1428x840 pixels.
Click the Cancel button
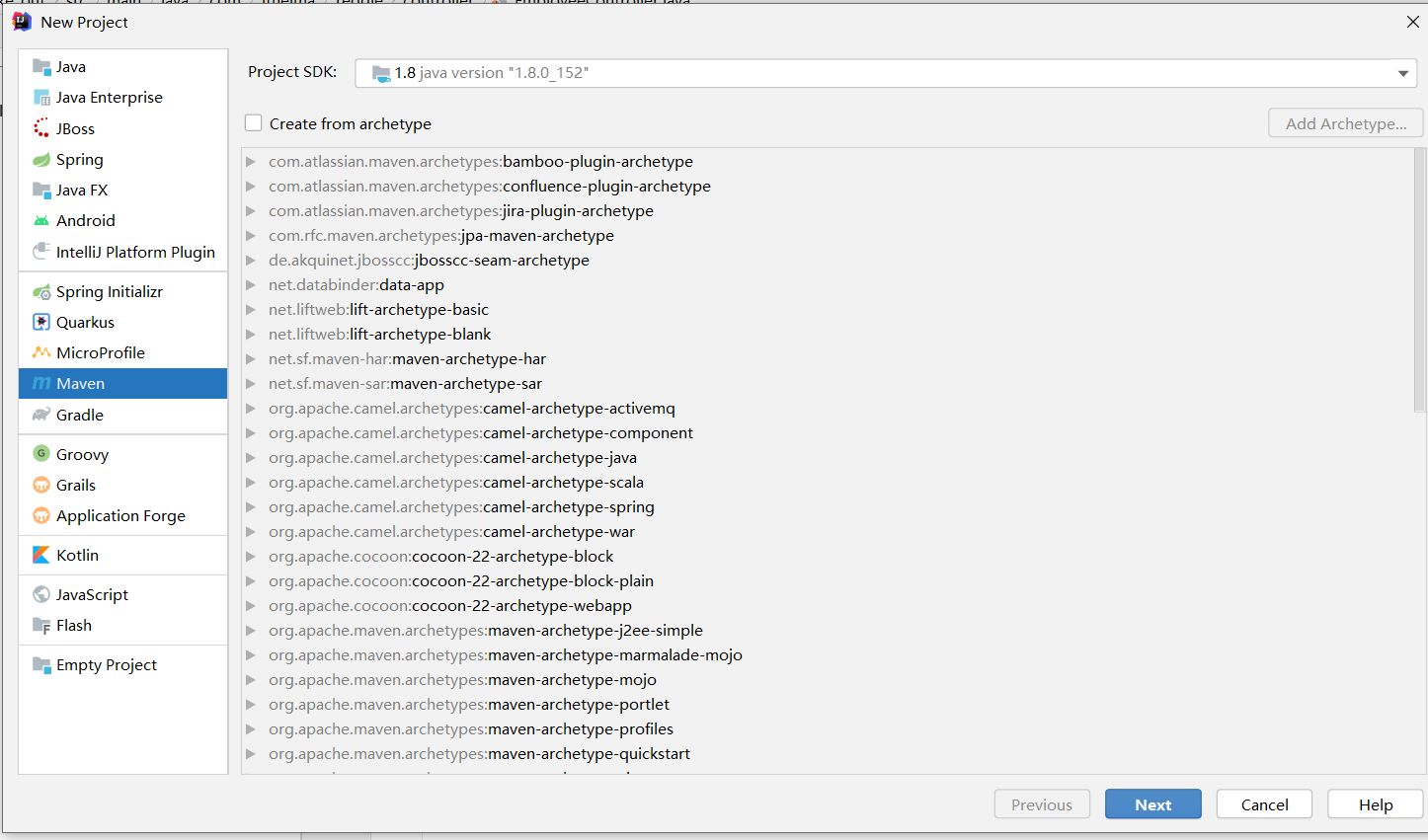tap(1264, 804)
